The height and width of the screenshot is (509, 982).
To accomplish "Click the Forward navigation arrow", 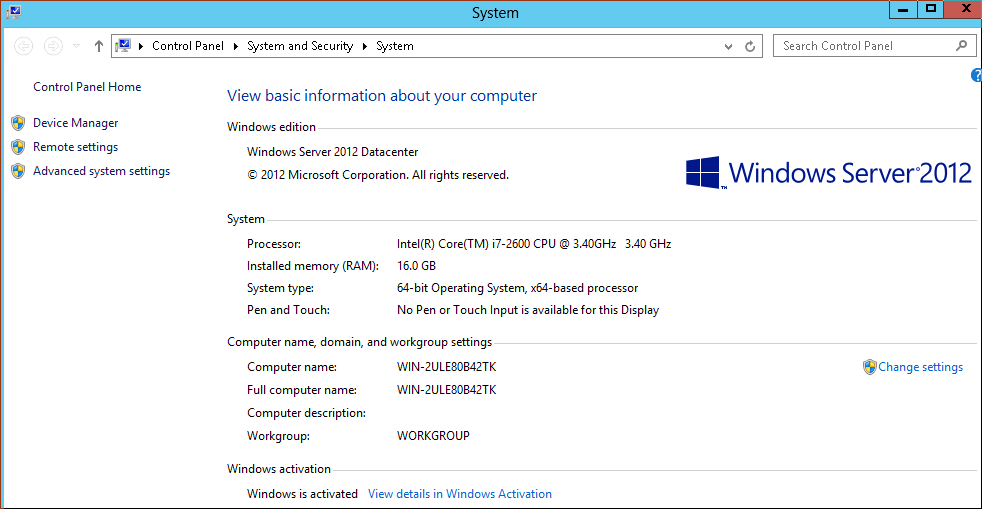I will (x=53, y=46).
